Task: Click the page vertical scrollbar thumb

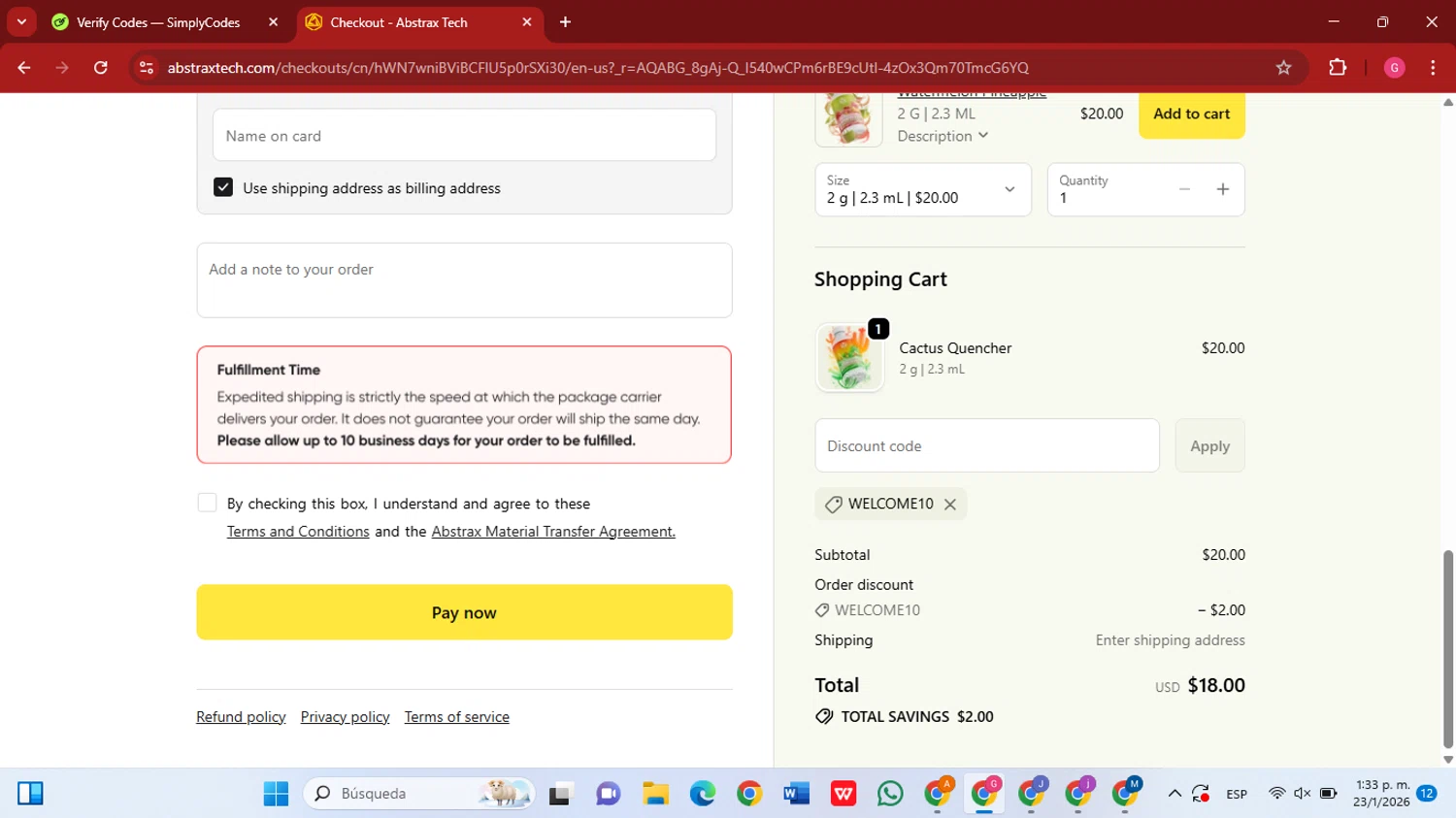Action: 1447,650
